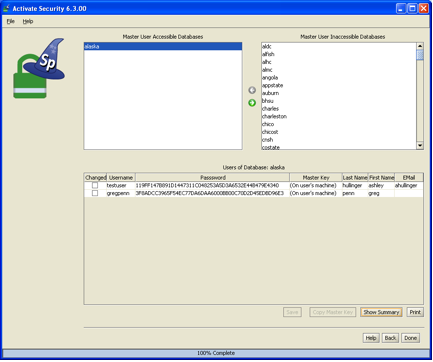This screenshot has height=362, width=433.
Task: Select angola database entry
Action: pyautogui.click(x=339, y=77)
